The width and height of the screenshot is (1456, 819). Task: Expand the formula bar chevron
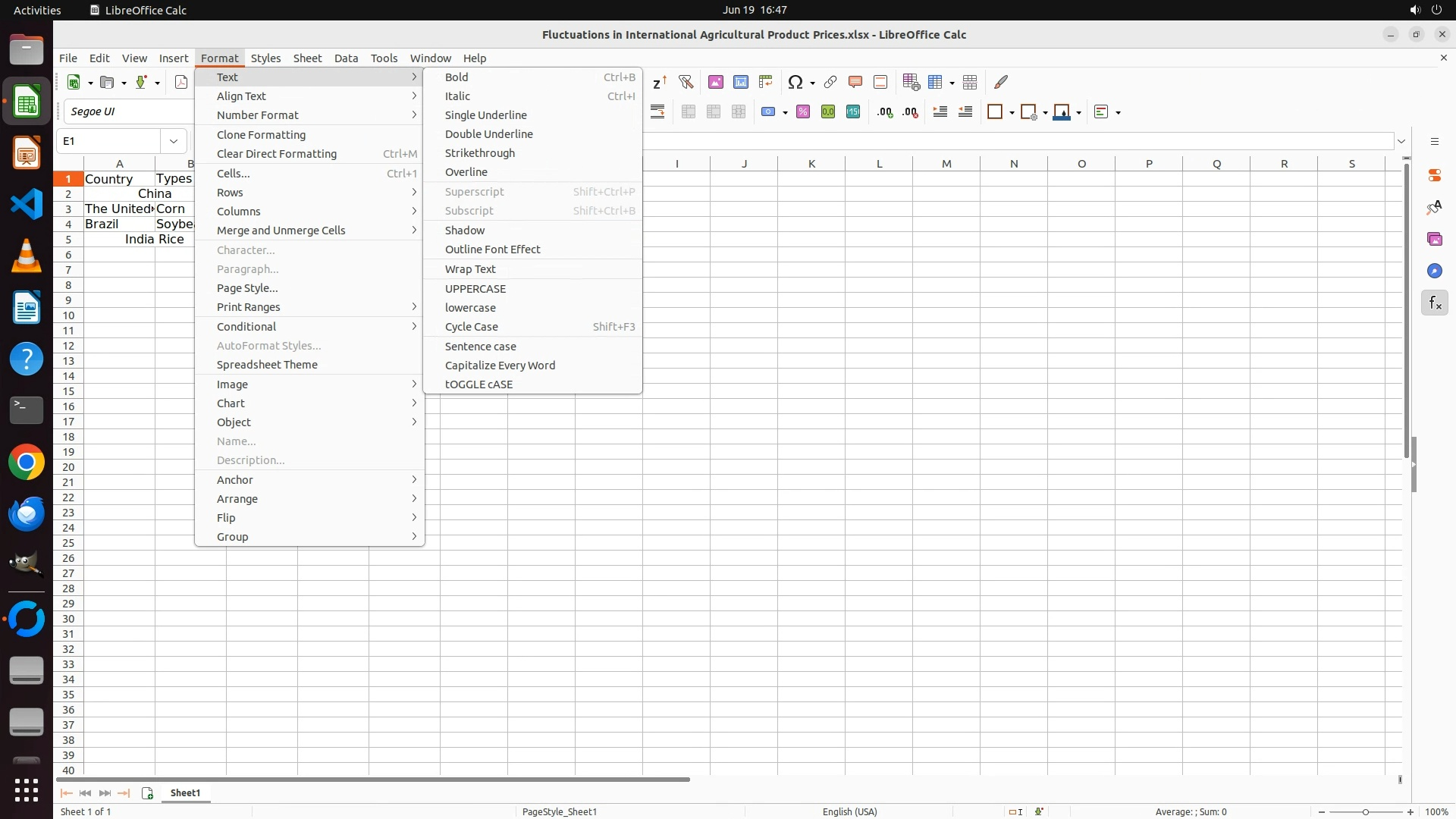tap(1401, 141)
